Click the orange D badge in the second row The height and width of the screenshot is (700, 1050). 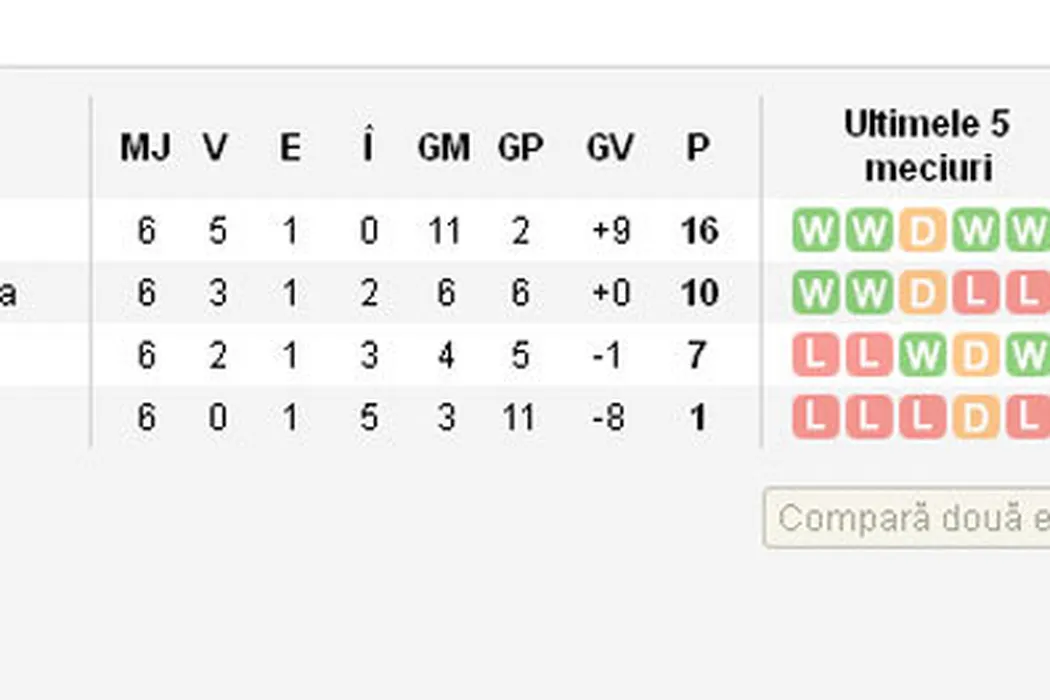(922, 294)
